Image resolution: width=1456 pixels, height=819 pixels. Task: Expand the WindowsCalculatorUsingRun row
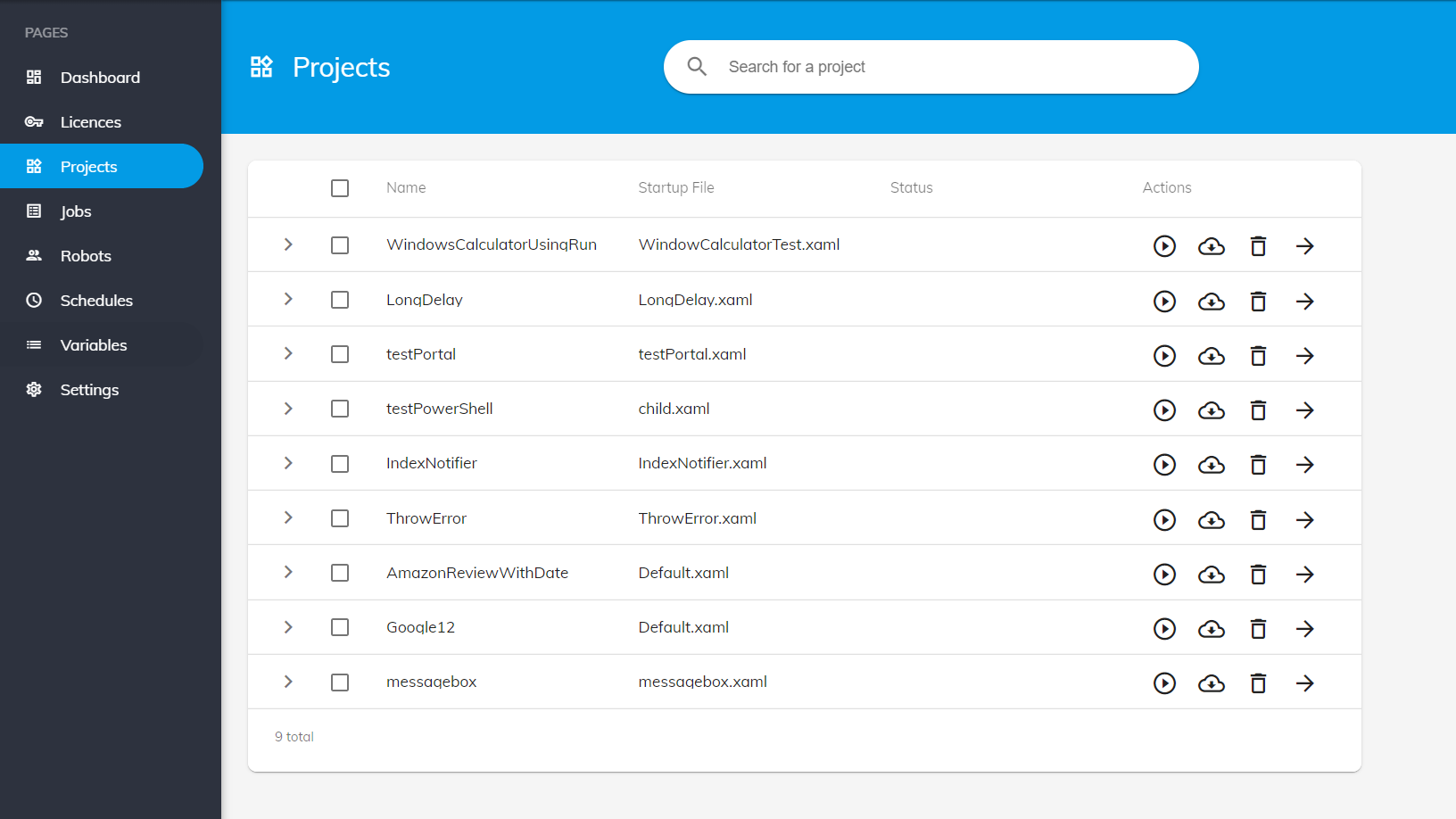click(288, 244)
